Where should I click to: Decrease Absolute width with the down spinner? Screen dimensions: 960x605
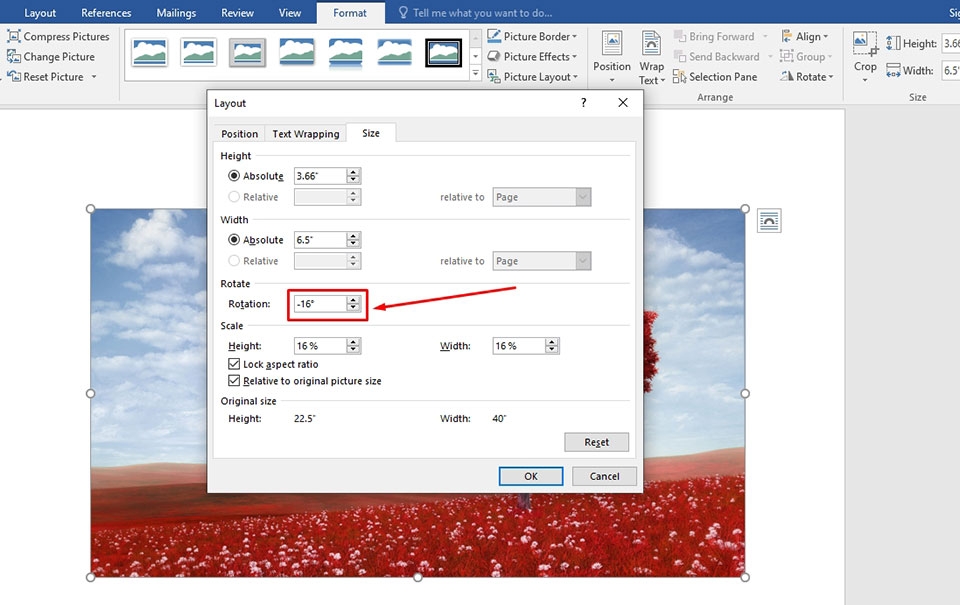pyautogui.click(x=353, y=244)
